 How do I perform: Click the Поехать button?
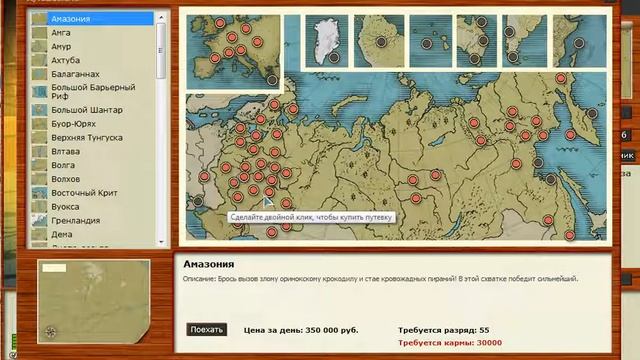pyautogui.click(x=207, y=330)
